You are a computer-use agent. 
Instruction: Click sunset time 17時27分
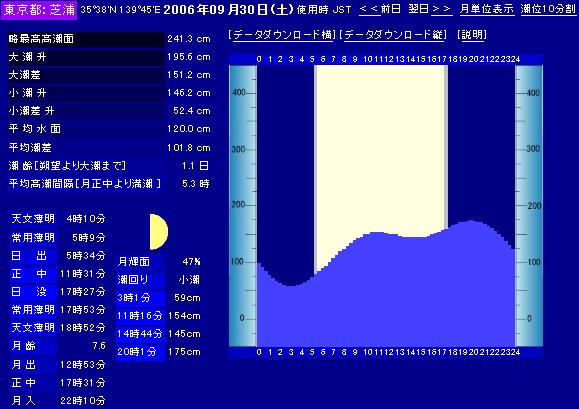point(83,292)
